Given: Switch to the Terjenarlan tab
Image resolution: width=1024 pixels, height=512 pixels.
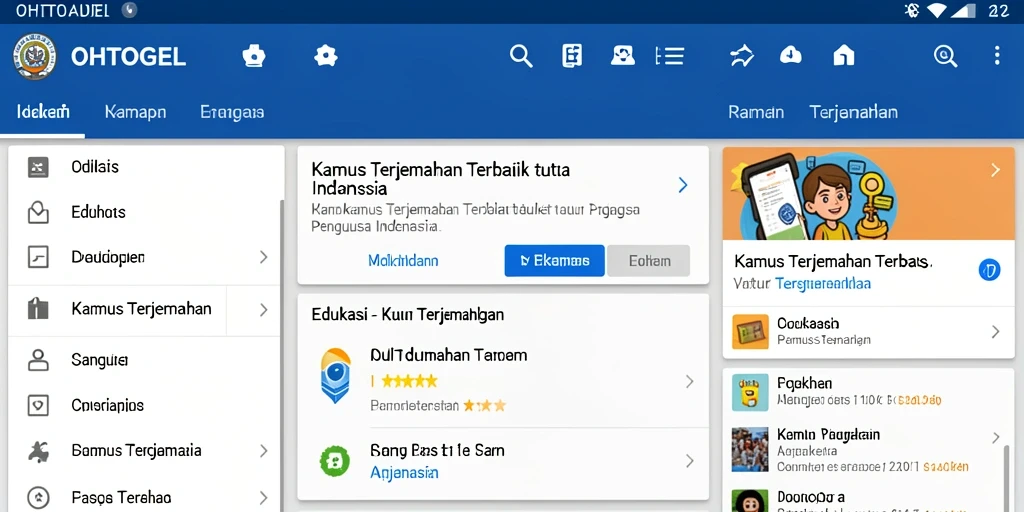Looking at the screenshot, I should click(x=854, y=112).
